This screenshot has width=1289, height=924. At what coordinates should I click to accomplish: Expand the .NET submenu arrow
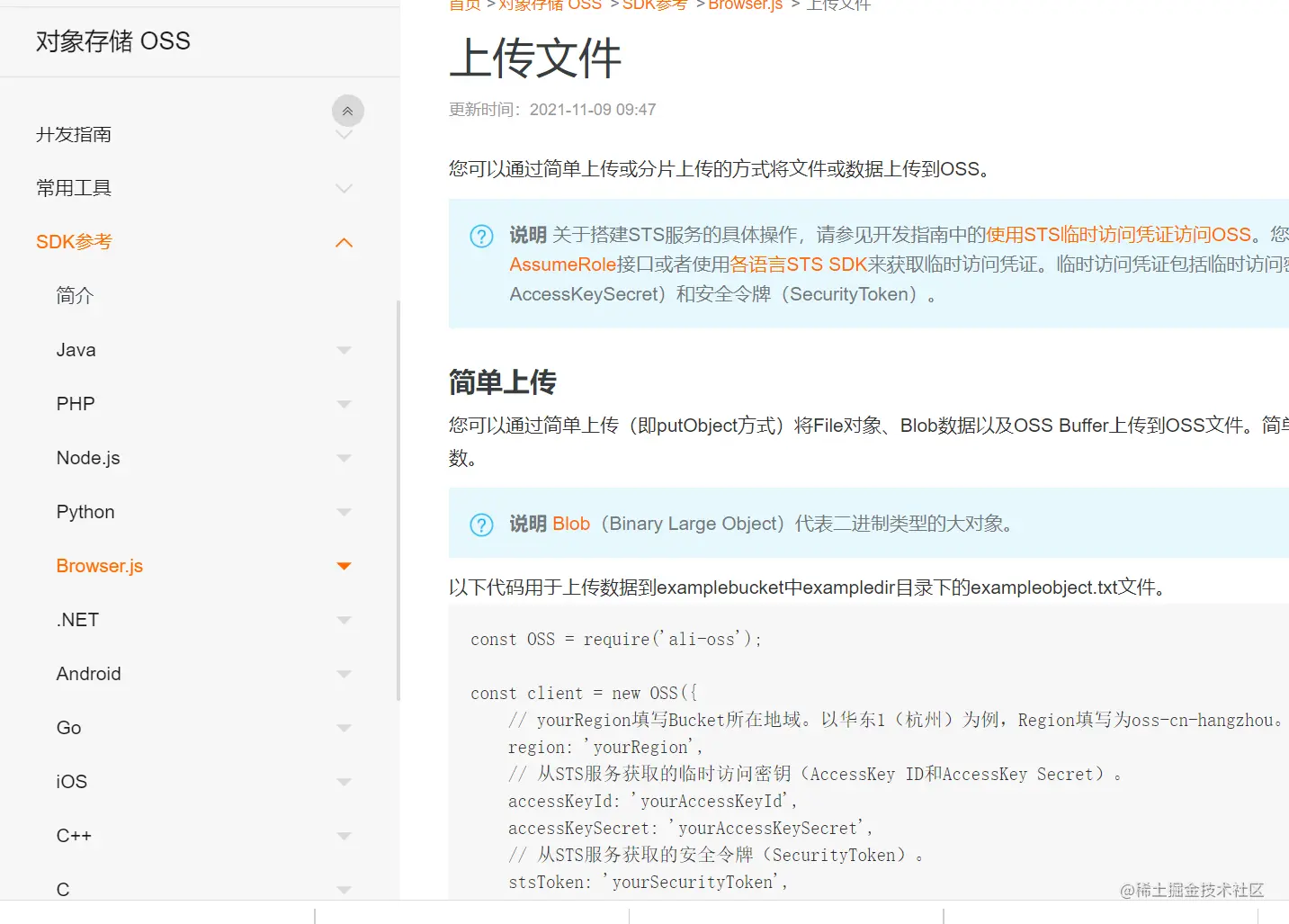tap(344, 620)
